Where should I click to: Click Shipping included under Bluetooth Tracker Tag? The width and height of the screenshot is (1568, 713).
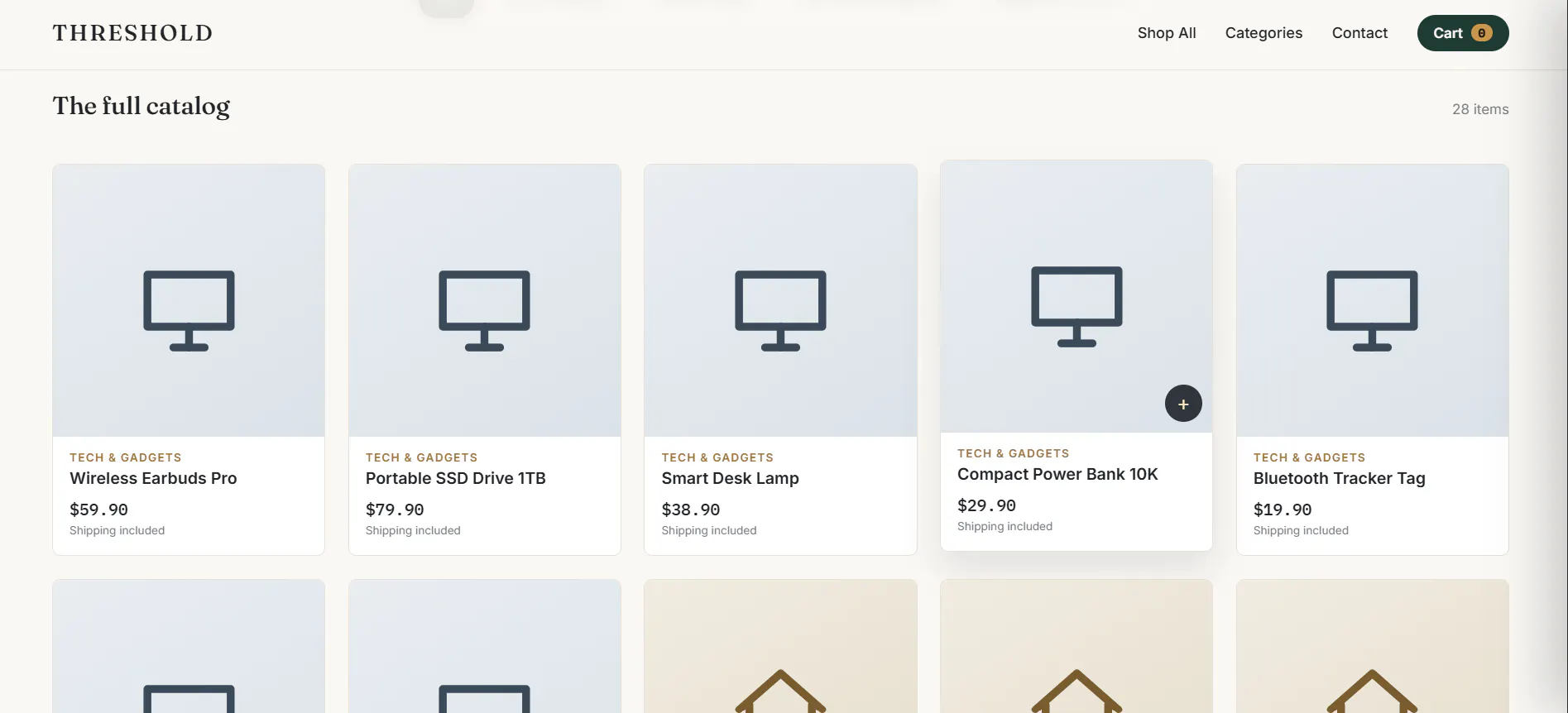click(x=1301, y=530)
